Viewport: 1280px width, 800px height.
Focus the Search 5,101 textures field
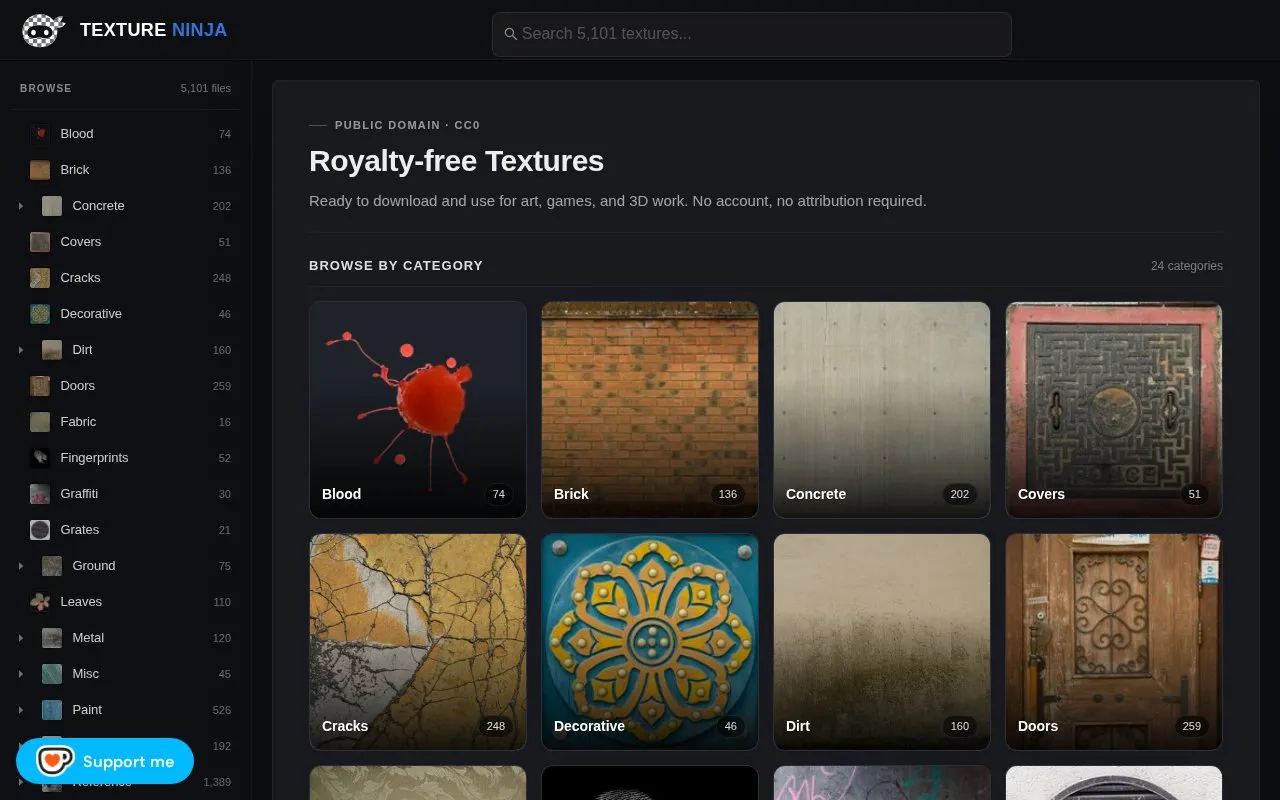[x=752, y=34]
